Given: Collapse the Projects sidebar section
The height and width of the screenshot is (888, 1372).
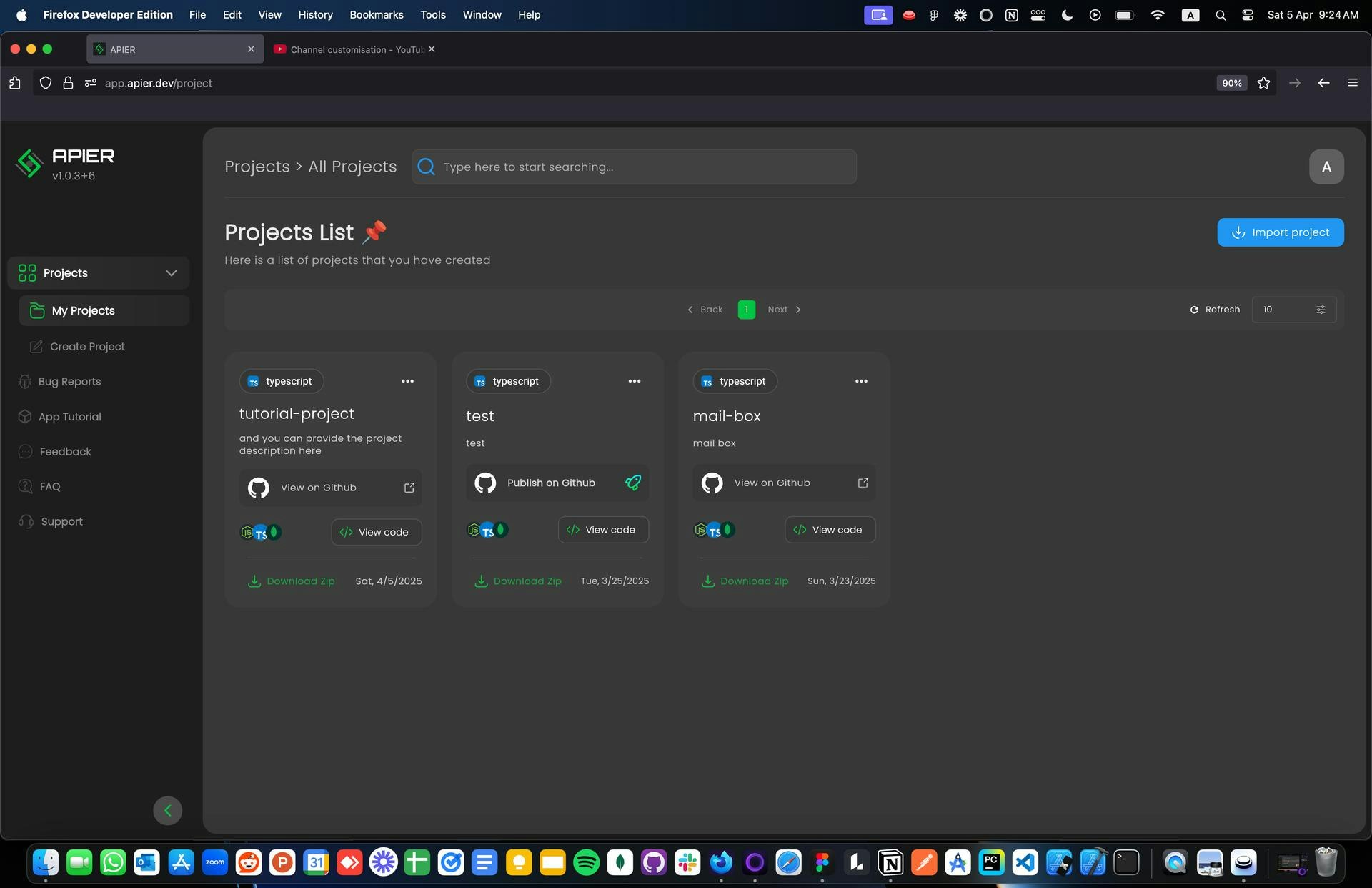Looking at the screenshot, I should click(171, 273).
